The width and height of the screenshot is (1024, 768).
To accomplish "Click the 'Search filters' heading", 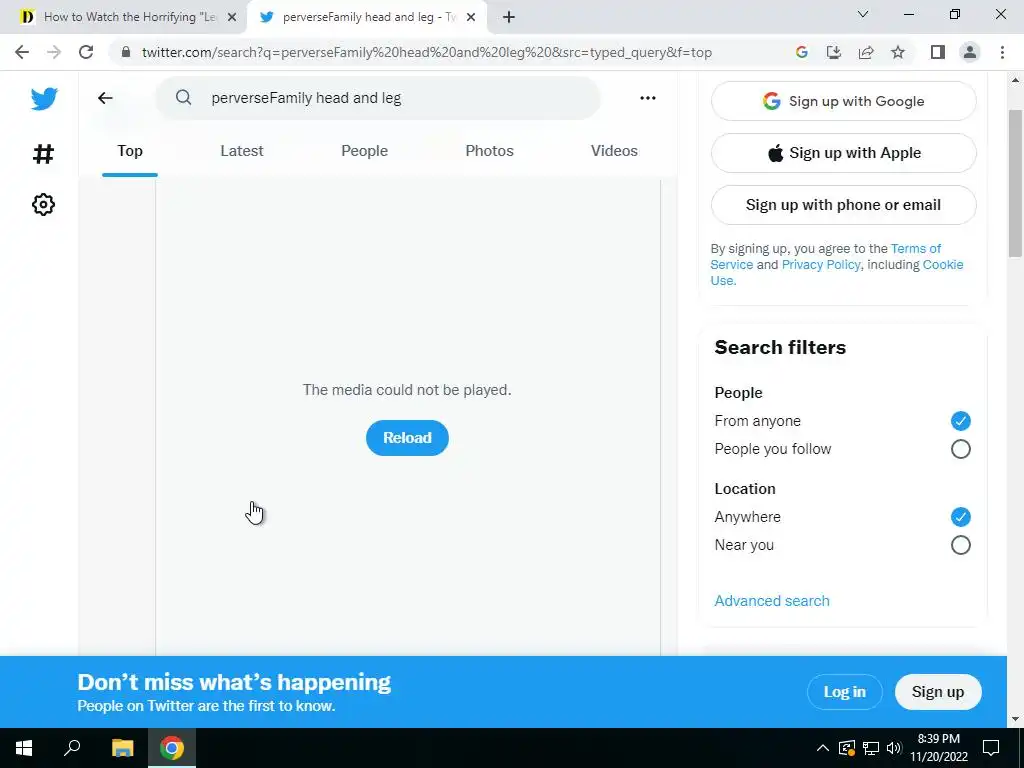I will [780, 347].
